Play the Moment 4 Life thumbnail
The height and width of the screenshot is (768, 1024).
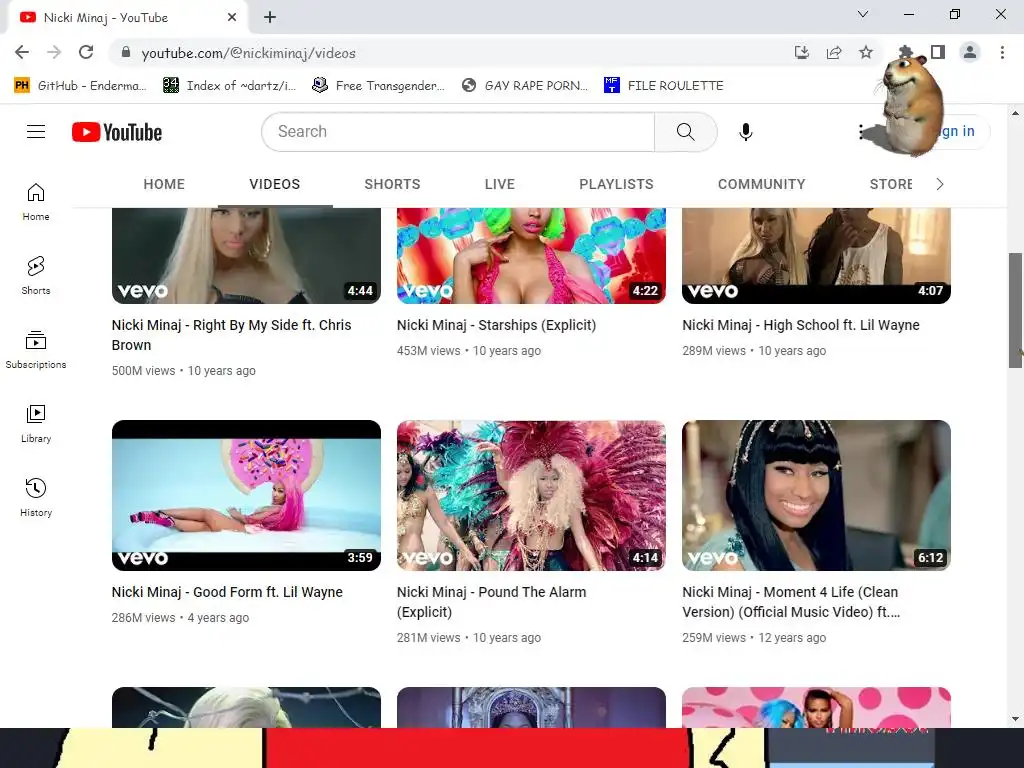point(816,496)
